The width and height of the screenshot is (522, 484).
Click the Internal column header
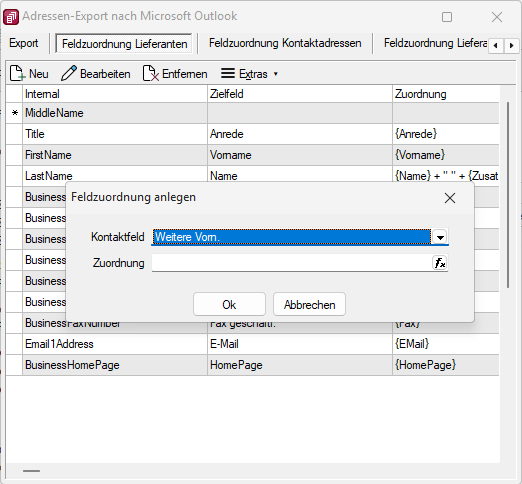(x=115, y=94)
